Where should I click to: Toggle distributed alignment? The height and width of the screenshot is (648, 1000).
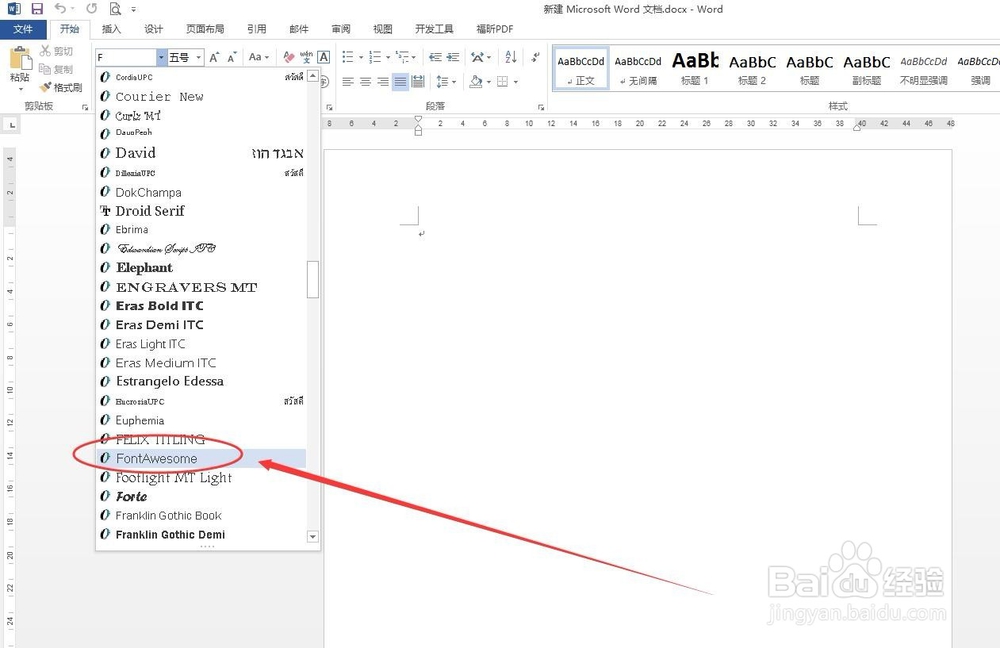tap(418, 82)
